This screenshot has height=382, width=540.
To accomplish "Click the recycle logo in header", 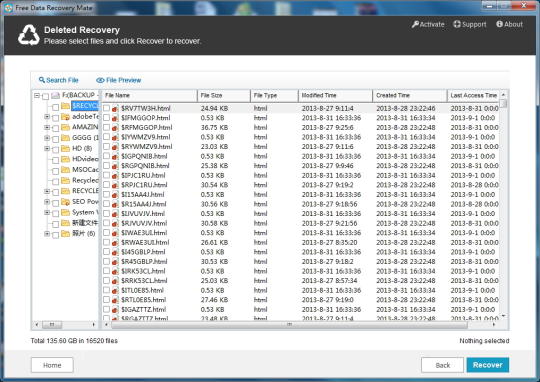I will coord(29,35).
